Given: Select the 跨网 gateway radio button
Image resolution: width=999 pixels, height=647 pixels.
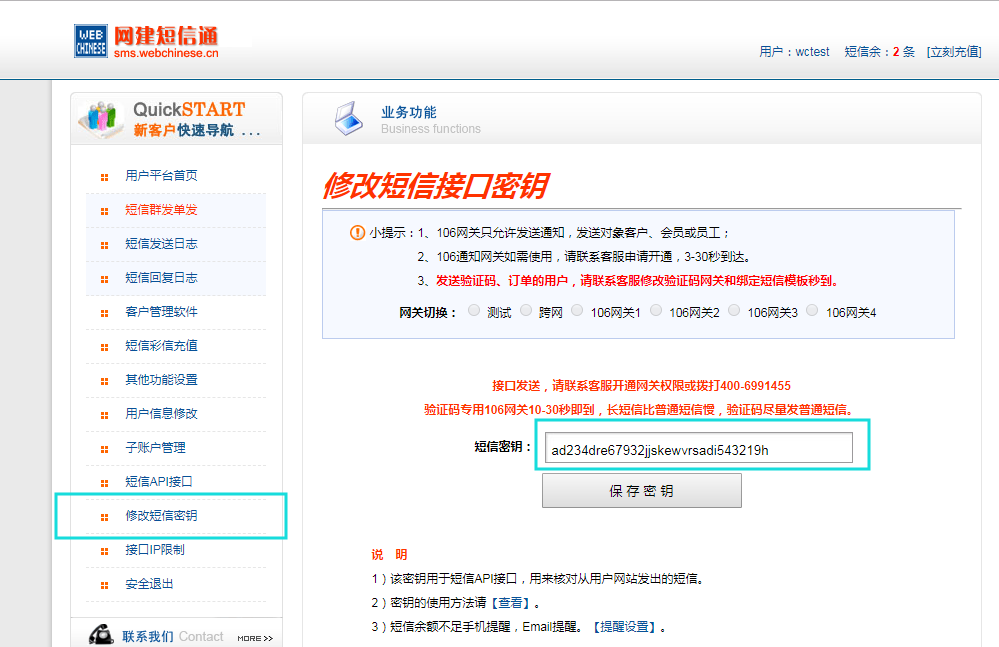Looking at the screenshot, I should (526, 311).
